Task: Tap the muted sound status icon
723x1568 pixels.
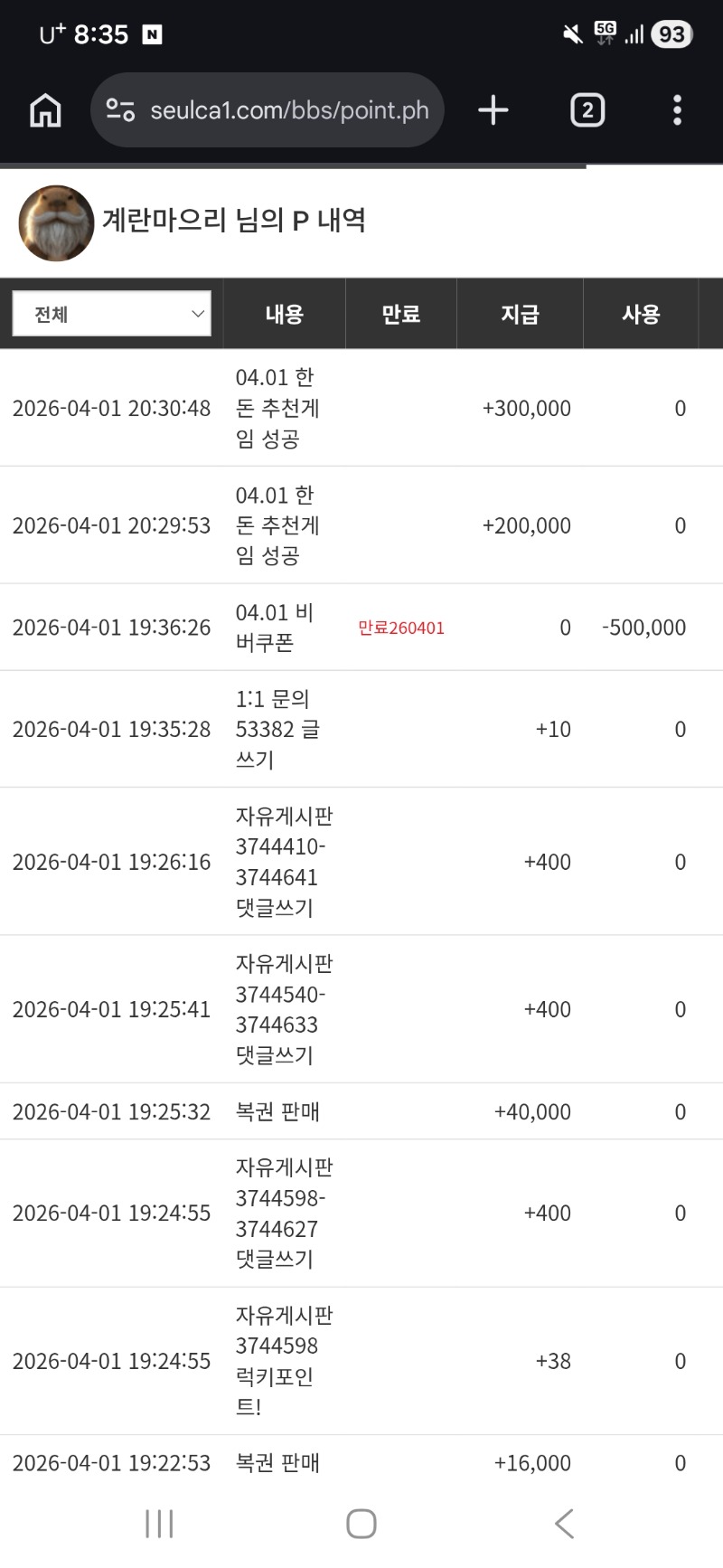Action: point(572,34)
